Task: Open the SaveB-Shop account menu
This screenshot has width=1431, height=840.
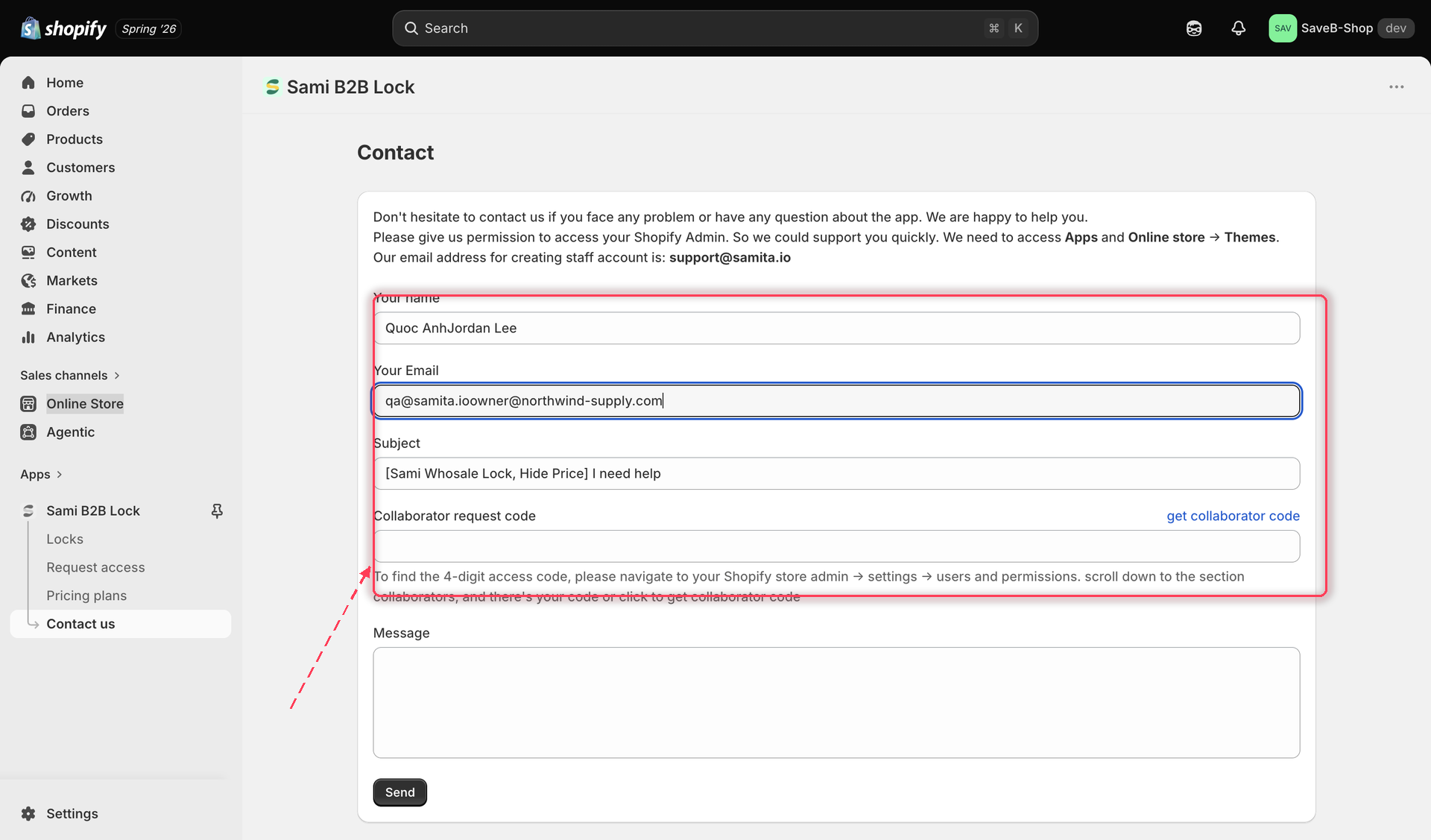Action: point(1342,28)
